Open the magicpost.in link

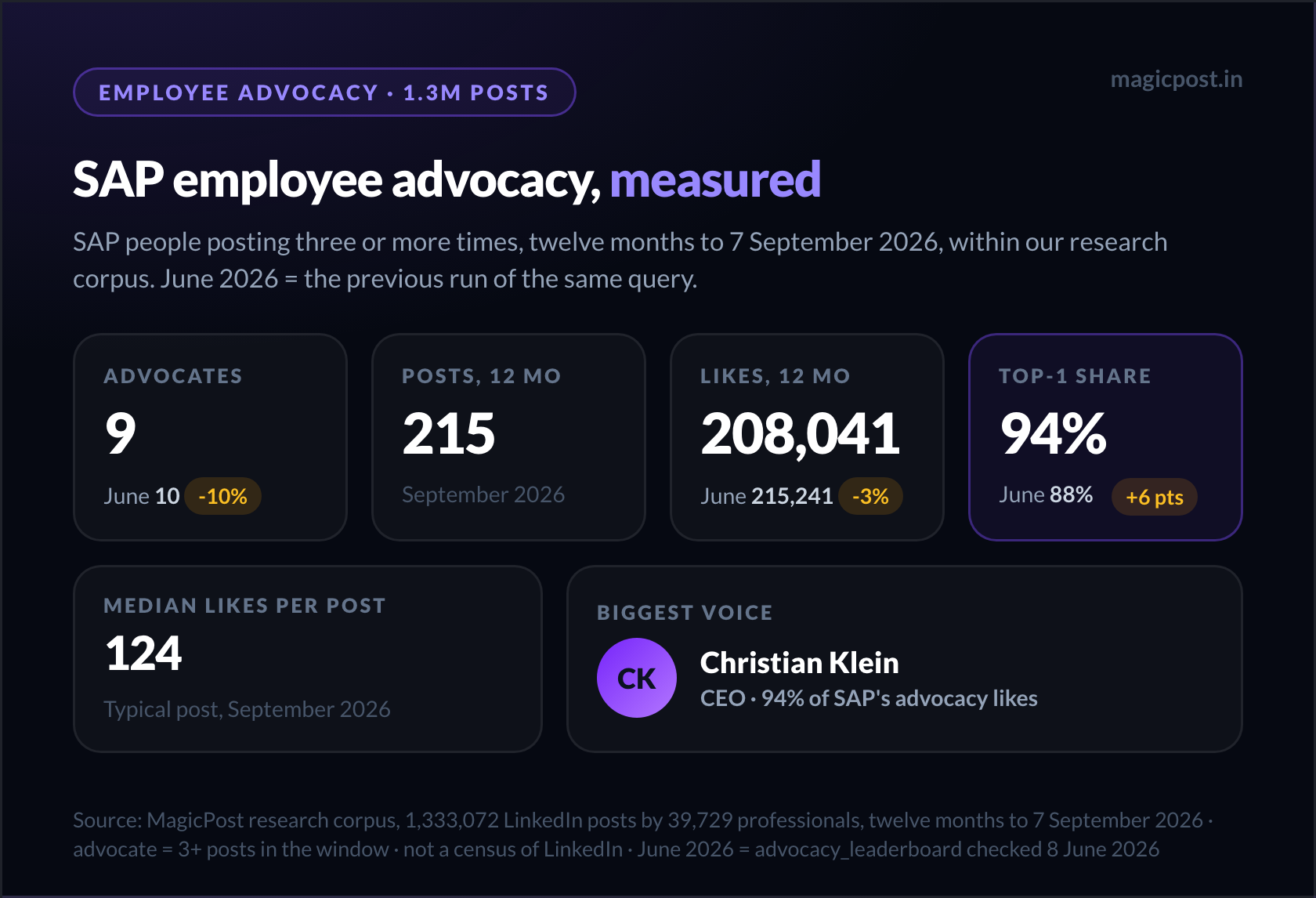[x=1176, y=79]
